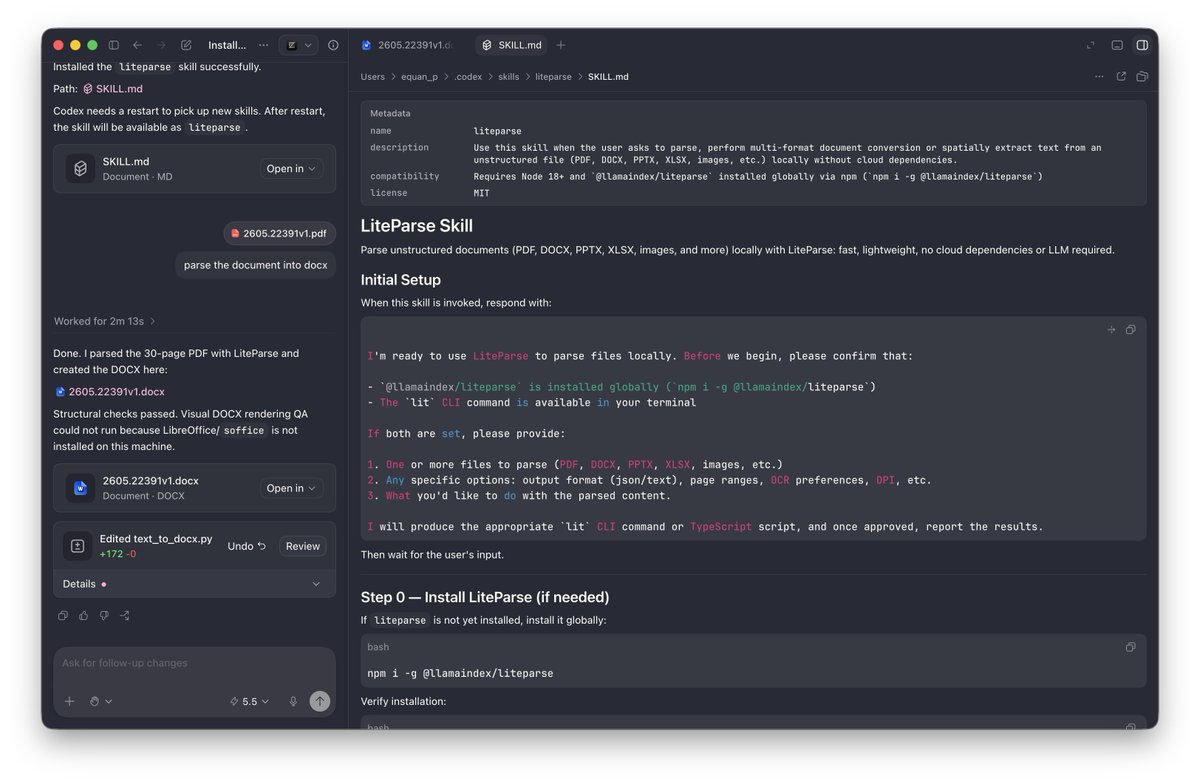This screenshot has width=1200, height=784.
Task: Open file viewer more options ellipsis
Action: (1099, 76)
